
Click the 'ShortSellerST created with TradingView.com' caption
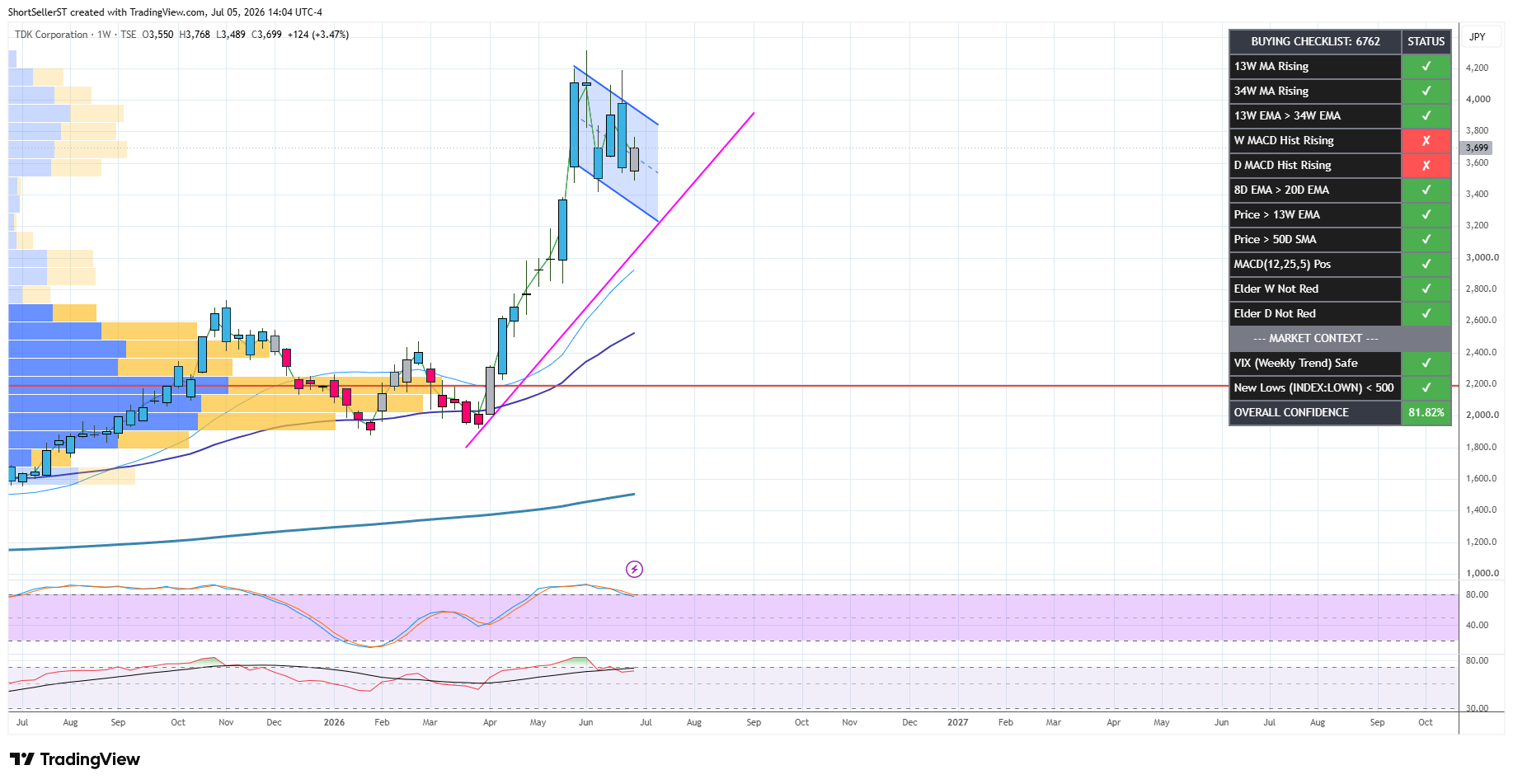tap(106, 12)
